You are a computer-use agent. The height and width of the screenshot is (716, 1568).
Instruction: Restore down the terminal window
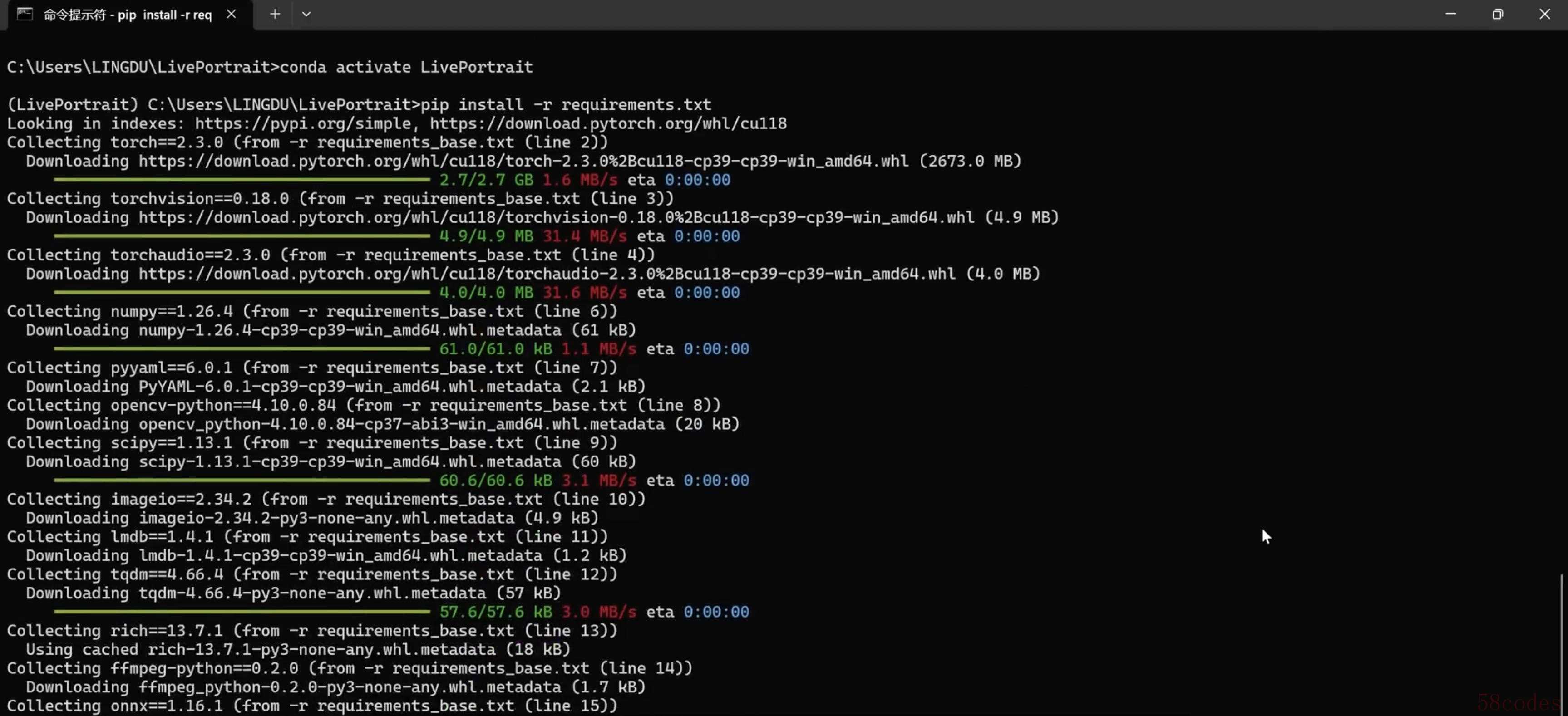tap(1497, 14)
